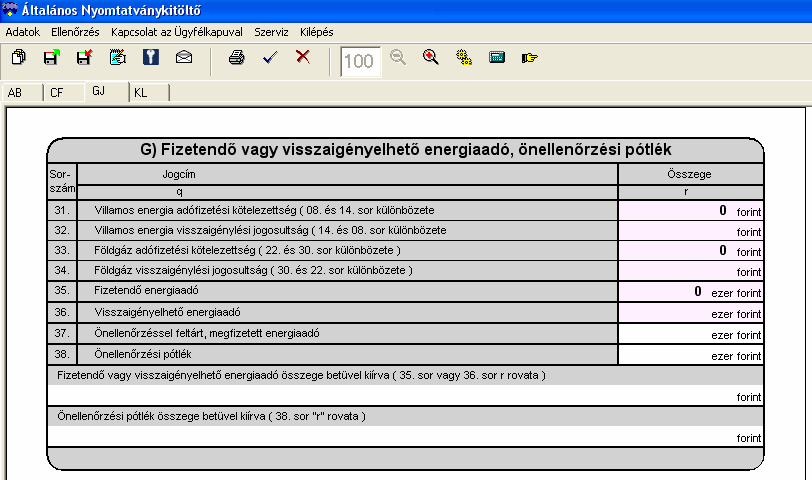
Task: Click row 35 Fizetendő energiaadó amount field
Action: click(690, 292)
